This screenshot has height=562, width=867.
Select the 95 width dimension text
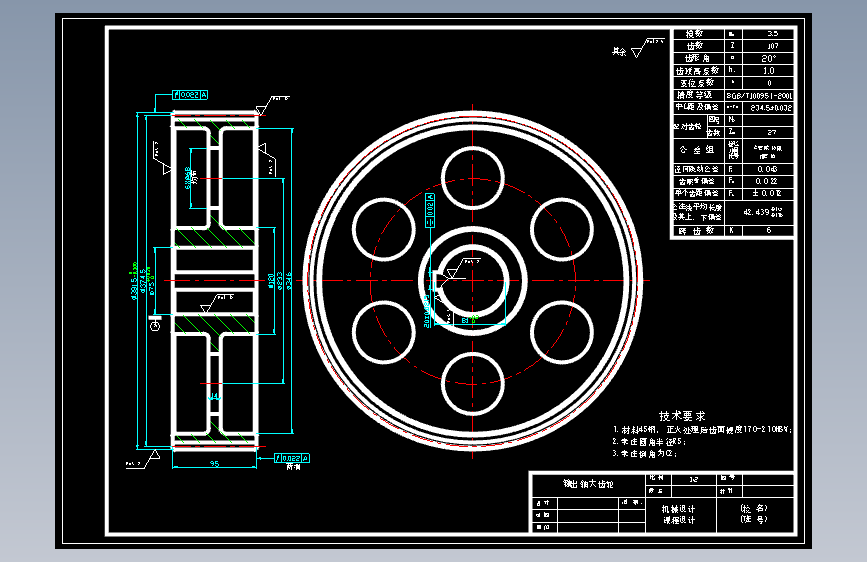tap(214, 464)
